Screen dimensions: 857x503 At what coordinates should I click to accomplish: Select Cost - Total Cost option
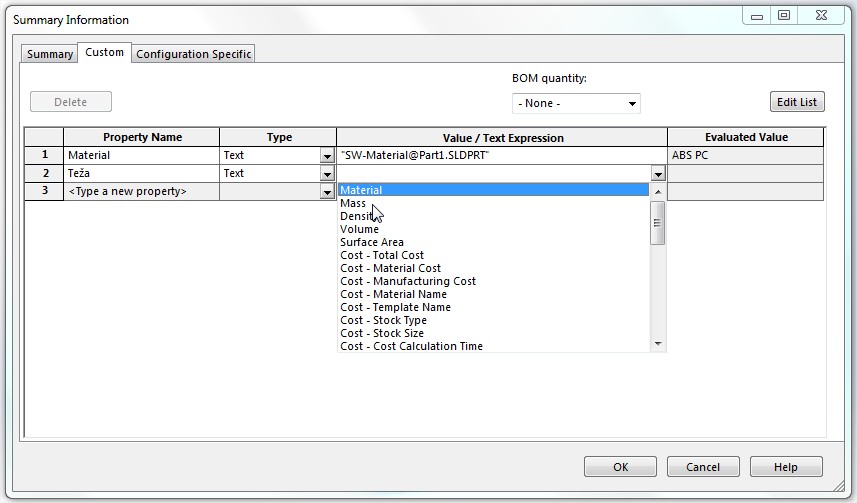[x=382, y=255]
